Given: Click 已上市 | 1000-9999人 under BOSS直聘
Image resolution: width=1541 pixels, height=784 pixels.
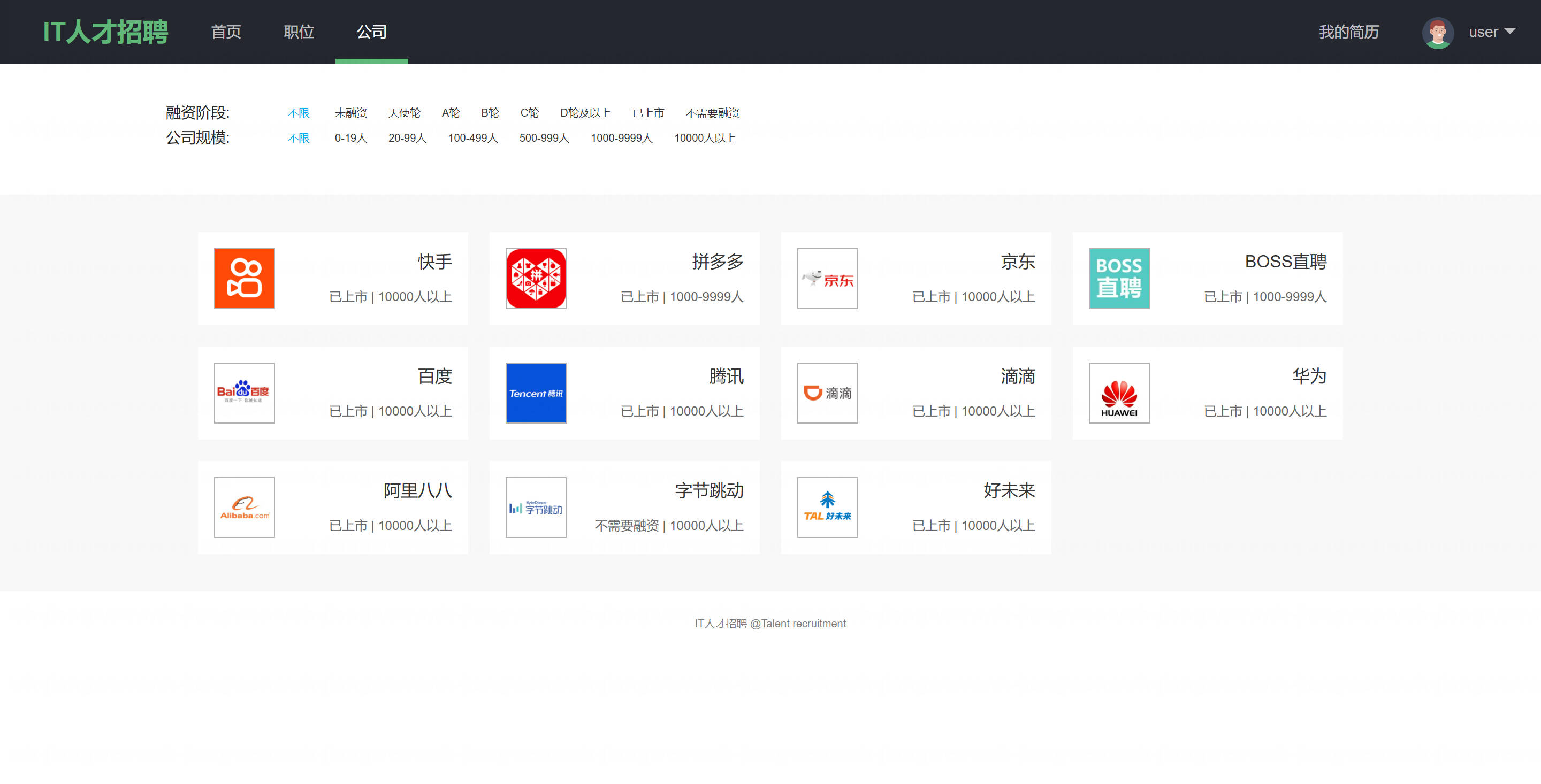Looking at the screenshot, I should click(1266, 297).
